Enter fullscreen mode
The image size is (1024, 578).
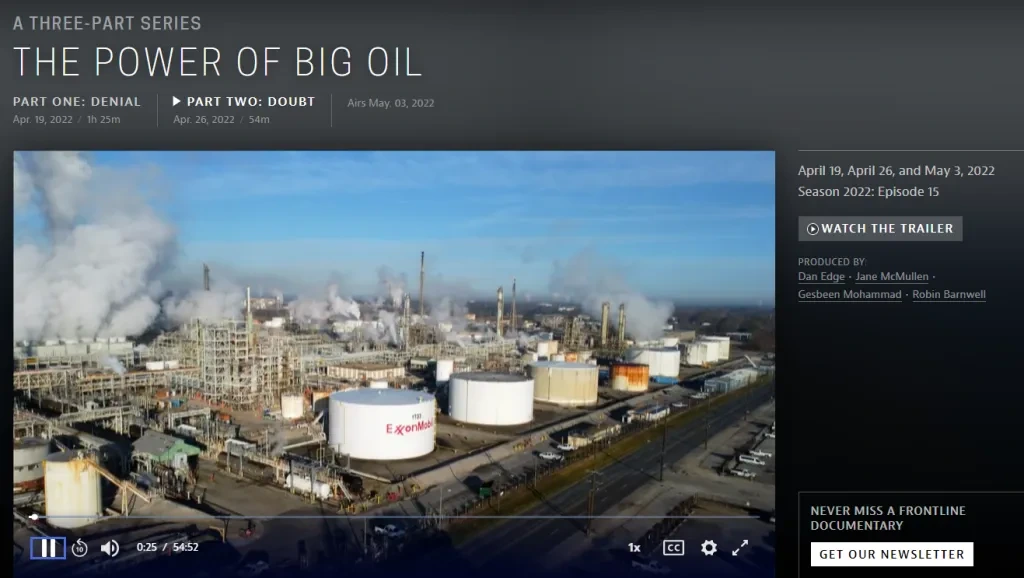(x=740, y=548)
